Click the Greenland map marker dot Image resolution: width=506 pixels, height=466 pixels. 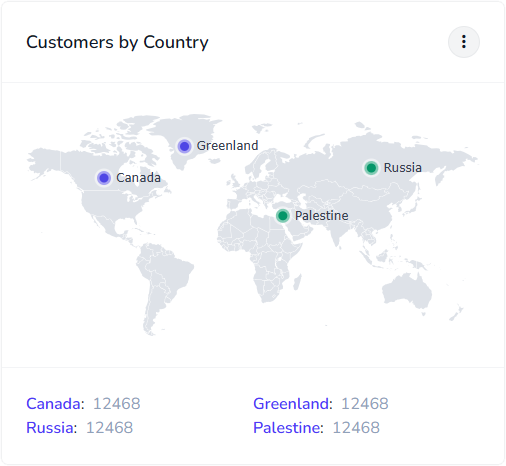pyautogui.click(x=184, y=146)
